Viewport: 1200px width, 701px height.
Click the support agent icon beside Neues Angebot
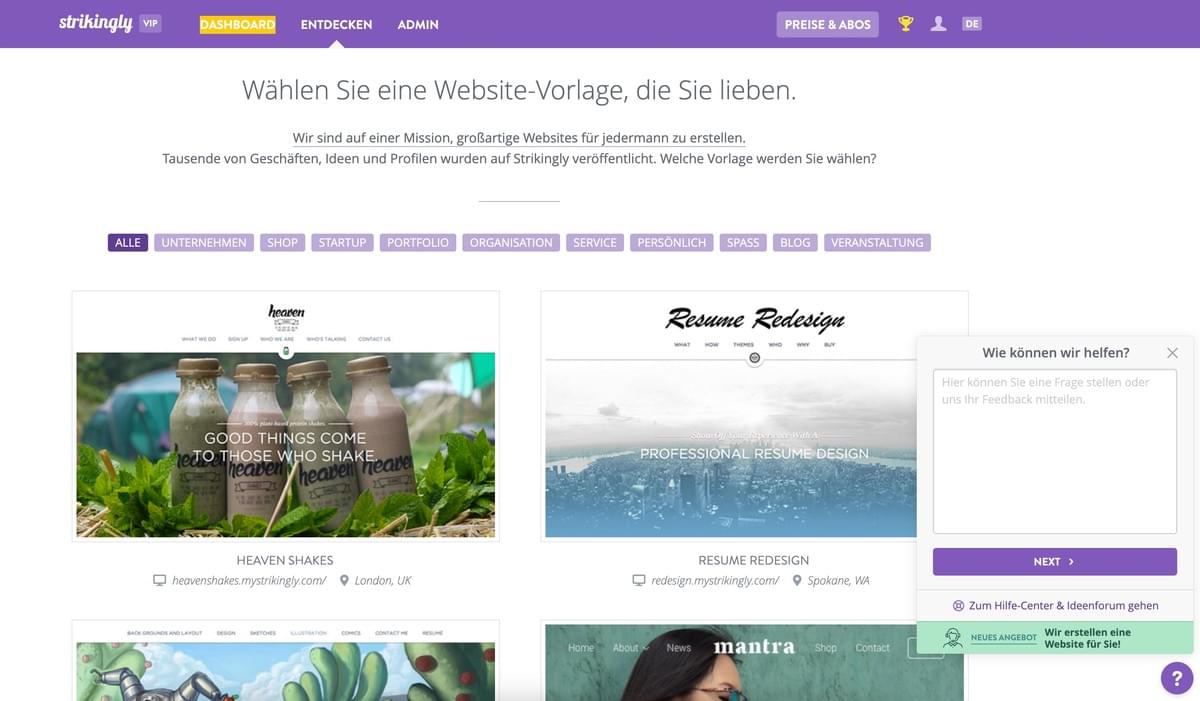coord(953,638)
